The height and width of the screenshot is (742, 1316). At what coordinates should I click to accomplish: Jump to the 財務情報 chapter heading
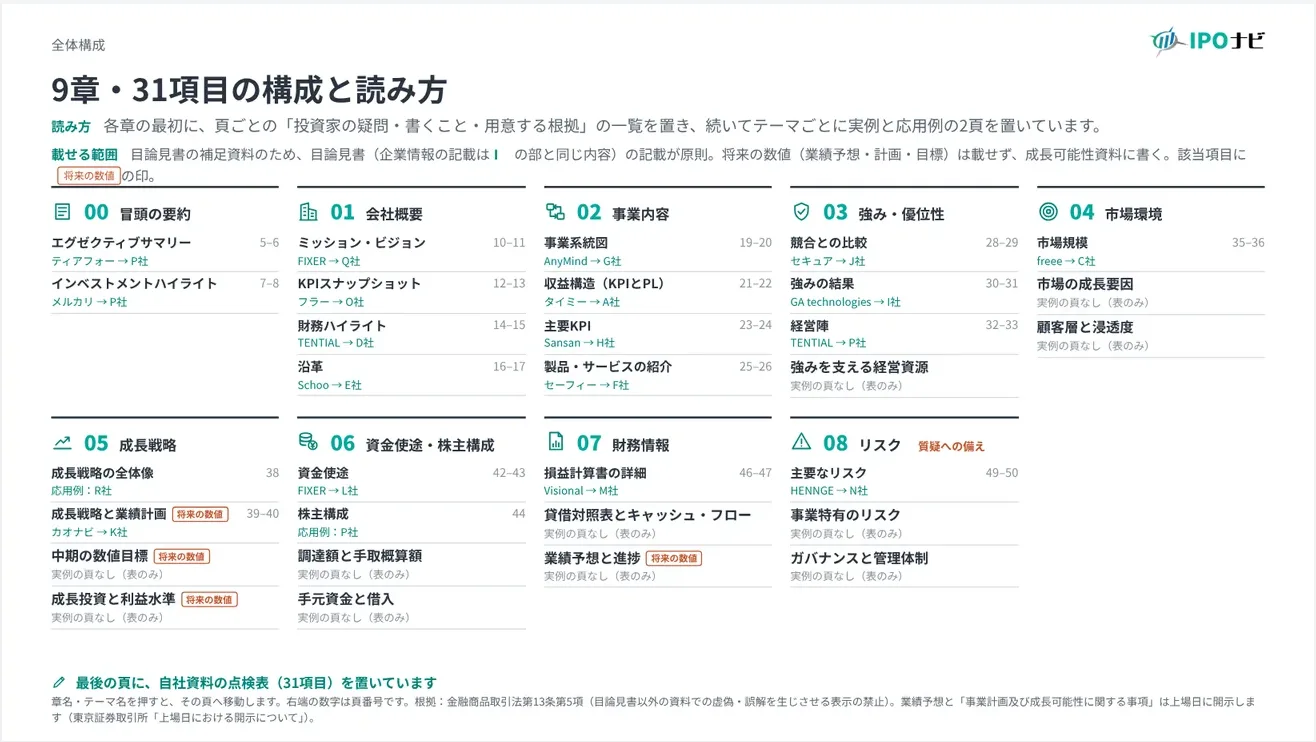[x=641, y=445]
